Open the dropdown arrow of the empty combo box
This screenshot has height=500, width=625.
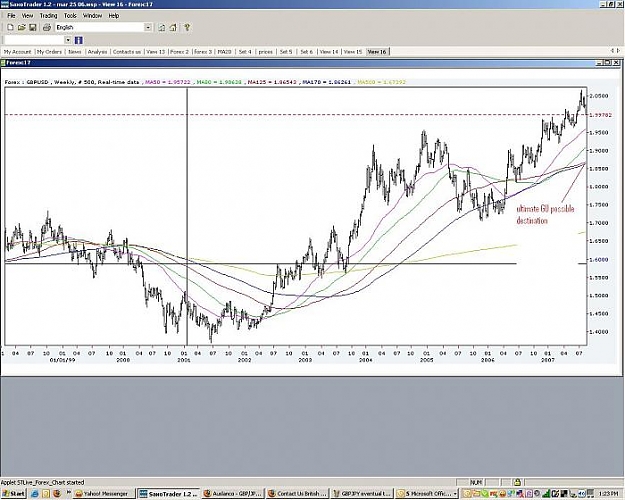point(68,40)
